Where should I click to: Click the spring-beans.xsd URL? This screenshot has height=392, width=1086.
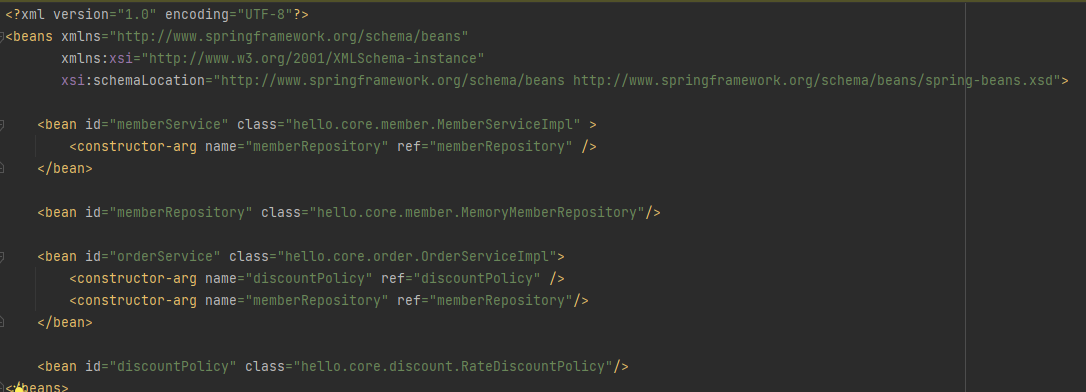coord(813,80)
